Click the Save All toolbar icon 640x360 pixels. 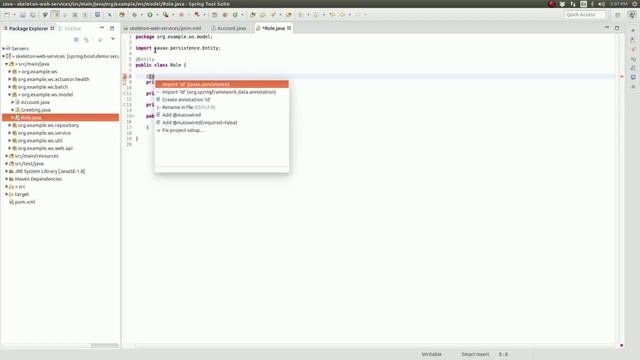32,15
